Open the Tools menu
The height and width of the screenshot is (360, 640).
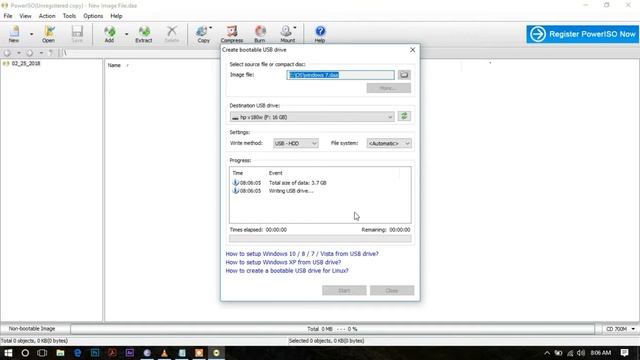[x=69, y=16]
